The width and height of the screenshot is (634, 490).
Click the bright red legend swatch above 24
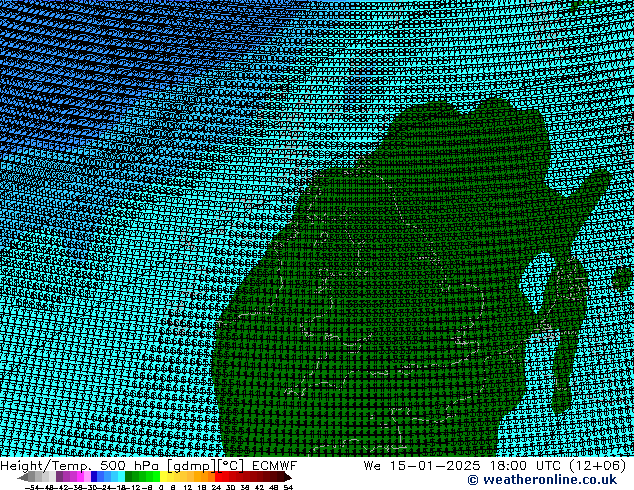(218, 477)
